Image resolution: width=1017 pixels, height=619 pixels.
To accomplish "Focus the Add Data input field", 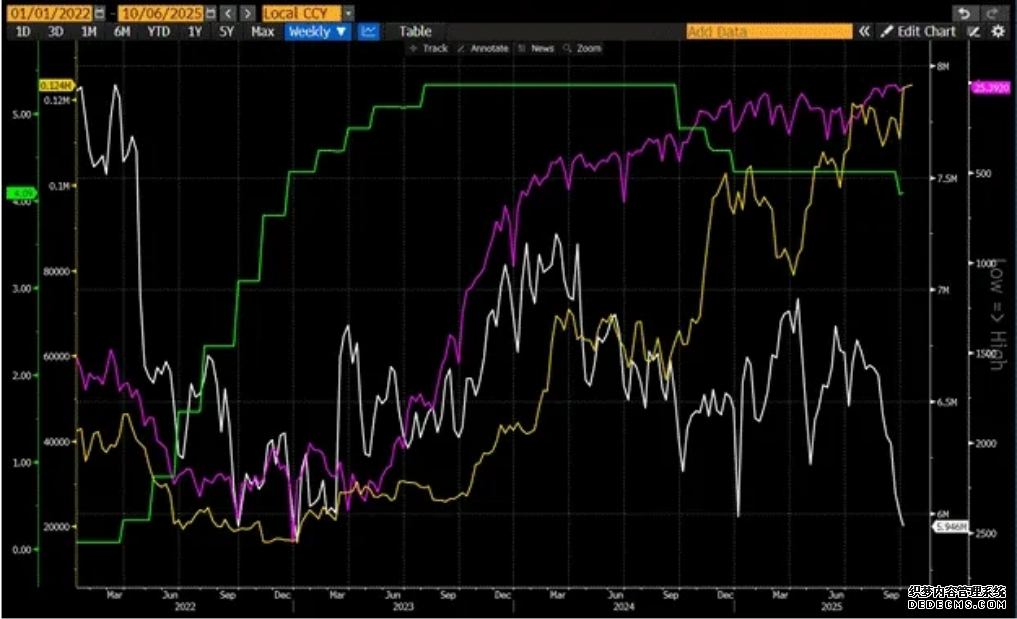I will 769,31.
